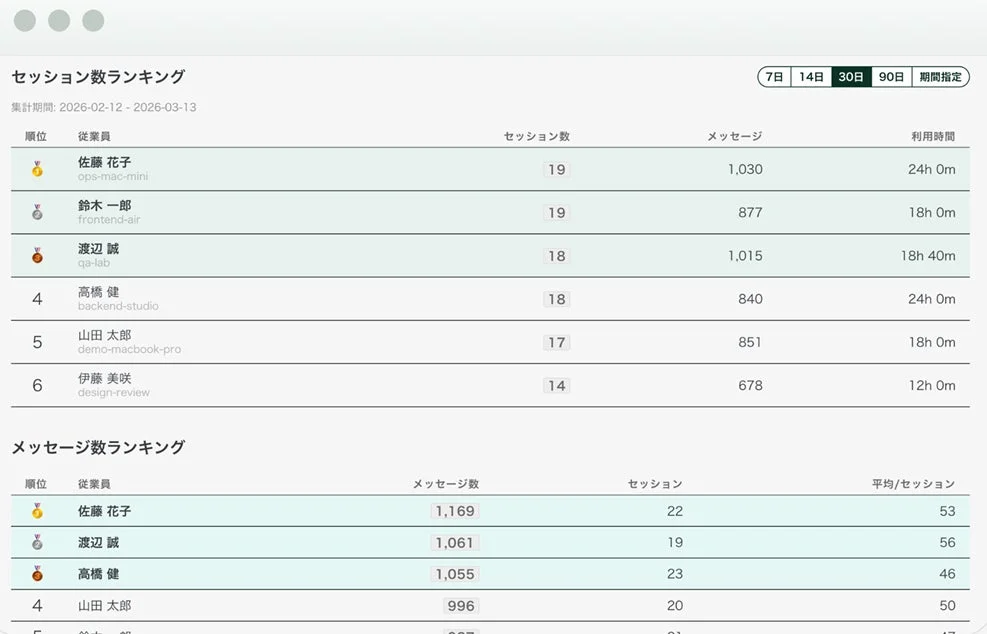Click the メッセージ数 column header
The image size is (987, 634).
(445, 483)
